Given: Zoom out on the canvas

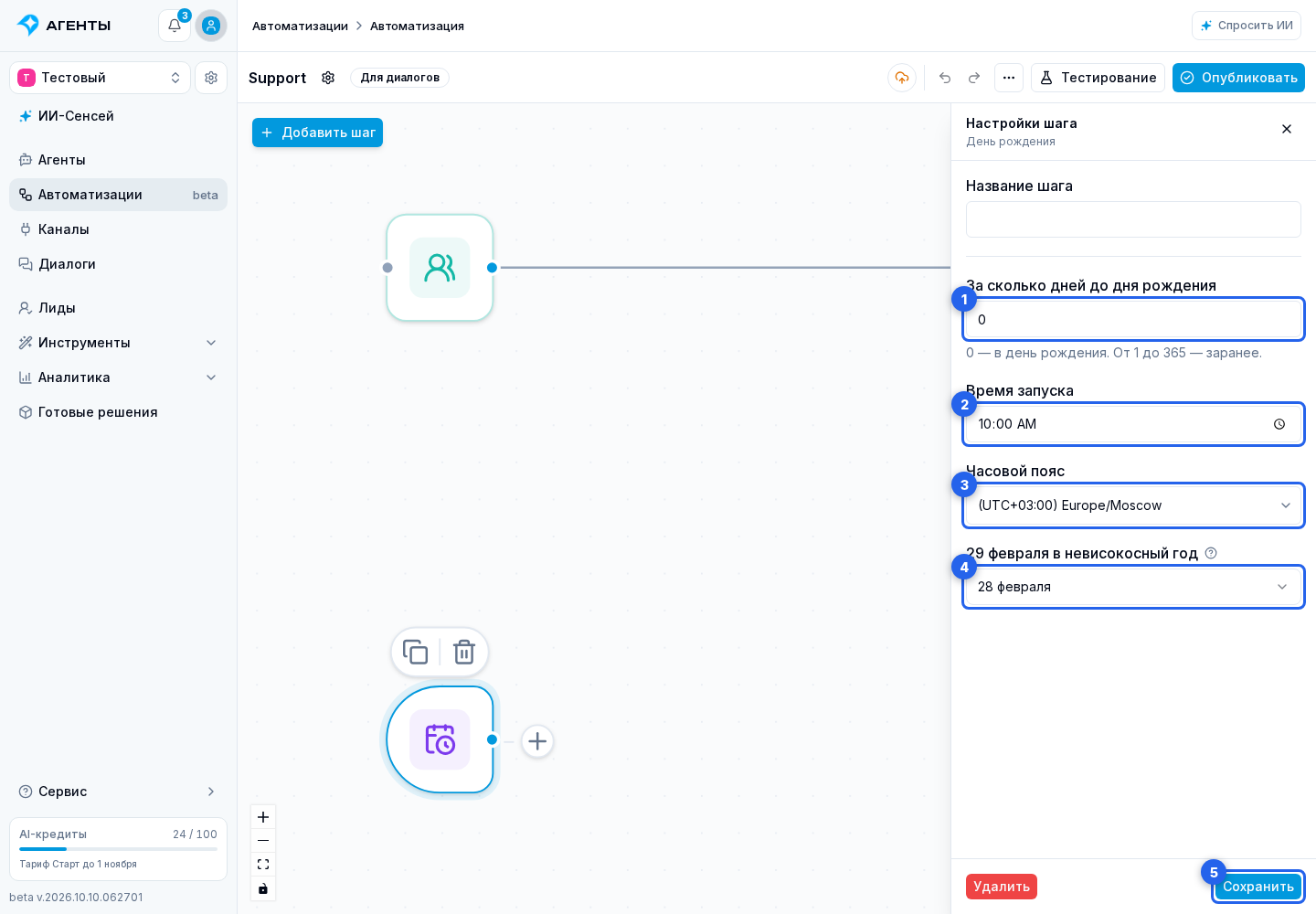Looking at the screenshot, I should pyautogui.click(x=263, y=841).
